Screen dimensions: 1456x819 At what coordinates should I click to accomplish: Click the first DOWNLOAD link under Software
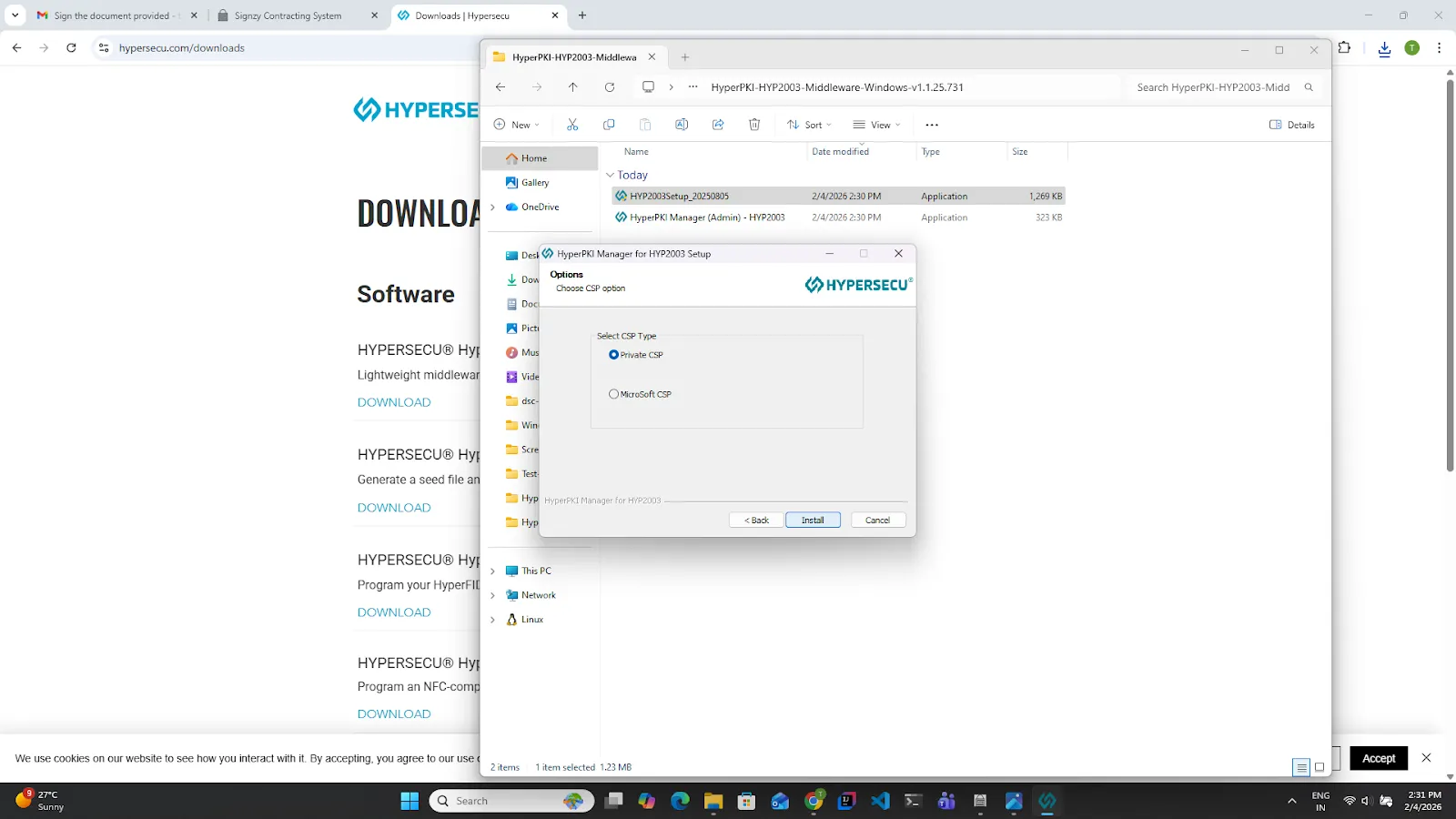point(394,402)
